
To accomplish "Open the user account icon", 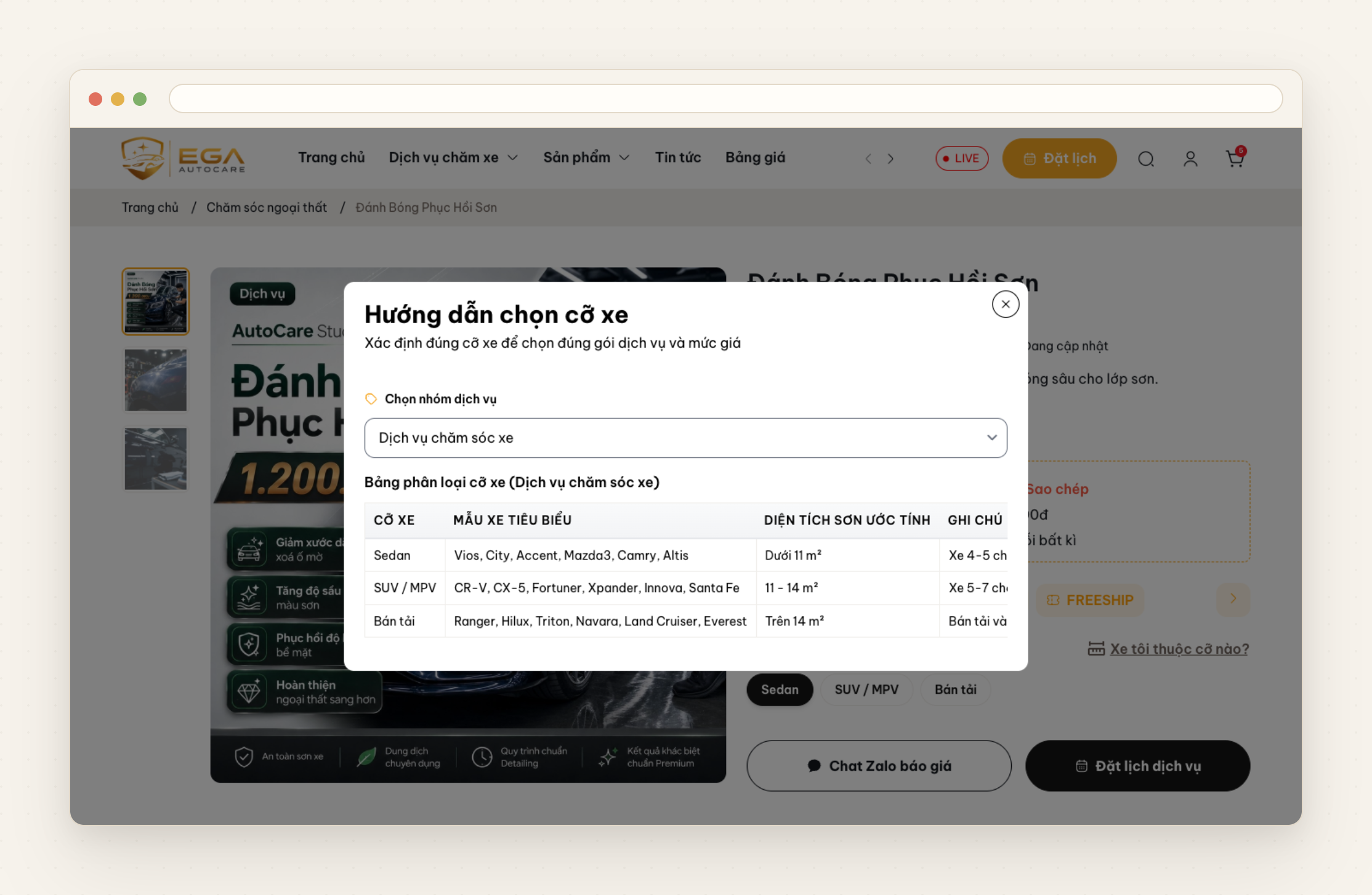I will [1190, 159].
